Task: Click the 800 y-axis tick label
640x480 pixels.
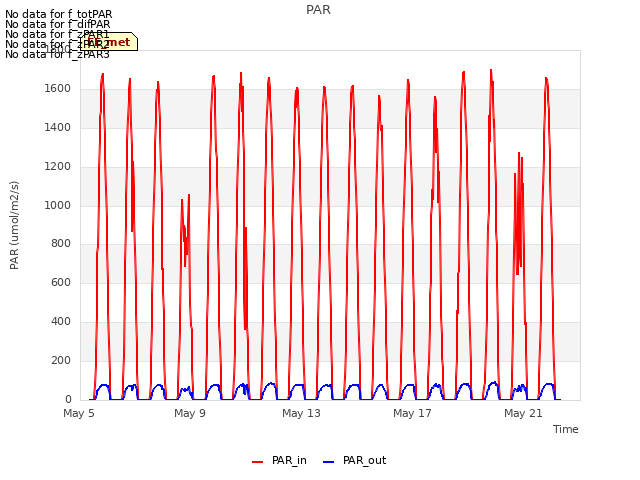Action: coord(61,244)
